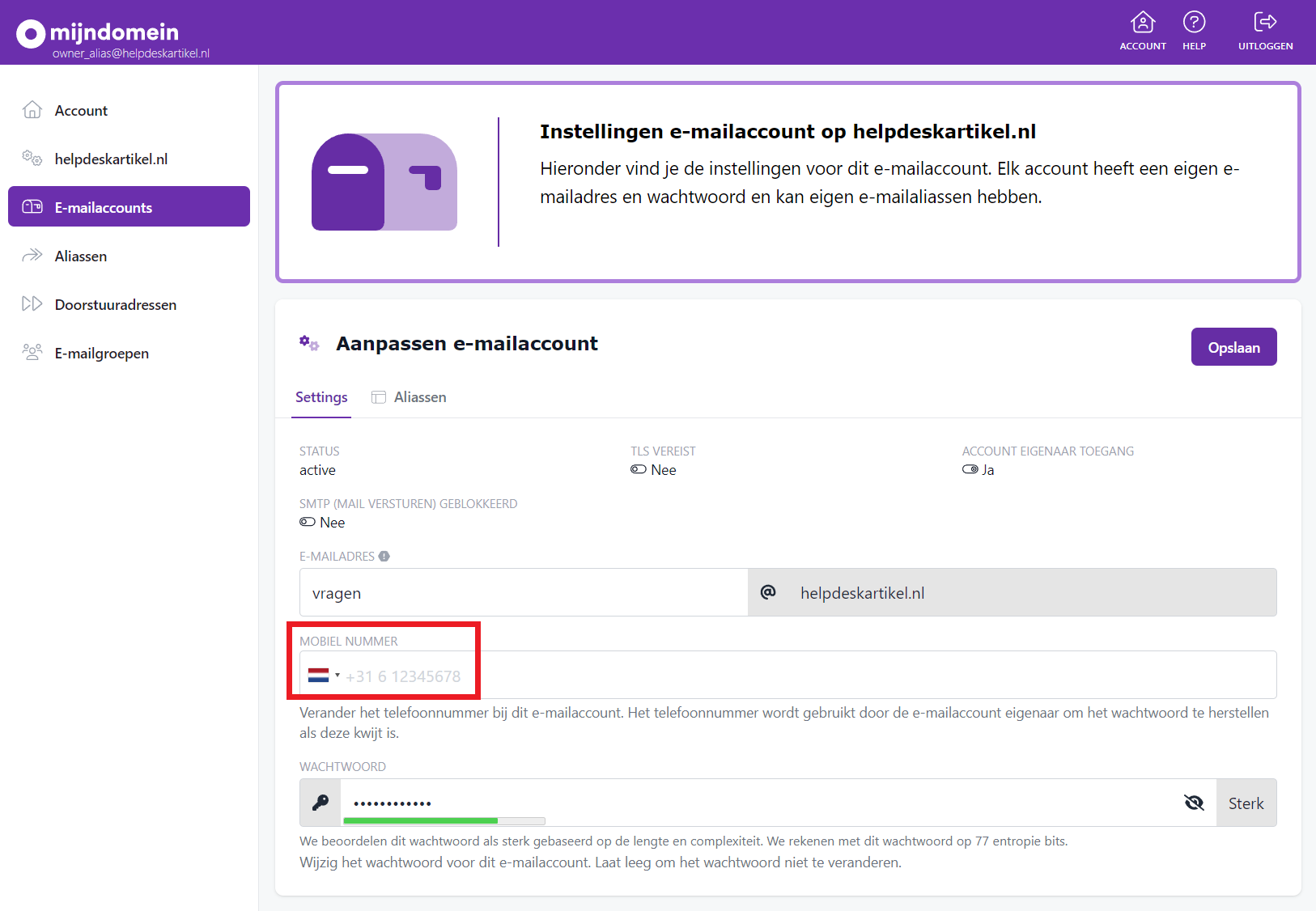The height and width of the screenshot is (911, 1316).
Task: Click the forward arrow icon beside Aliassen
Action: point(32,256)
